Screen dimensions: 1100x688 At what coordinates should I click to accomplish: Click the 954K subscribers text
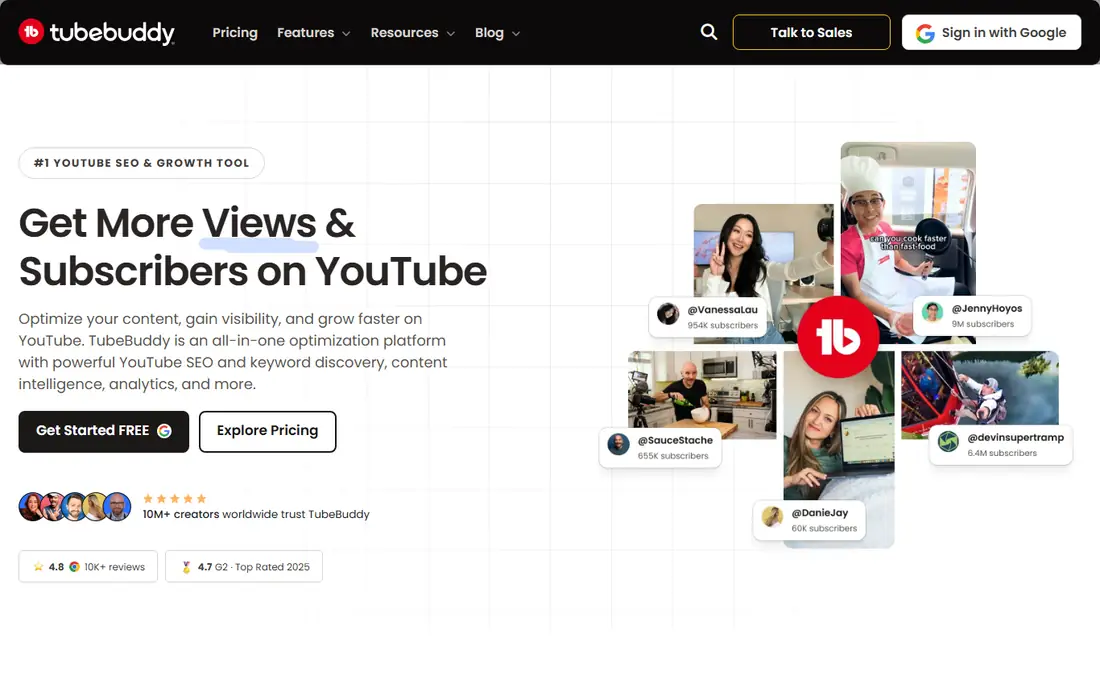tap(723, 325)
